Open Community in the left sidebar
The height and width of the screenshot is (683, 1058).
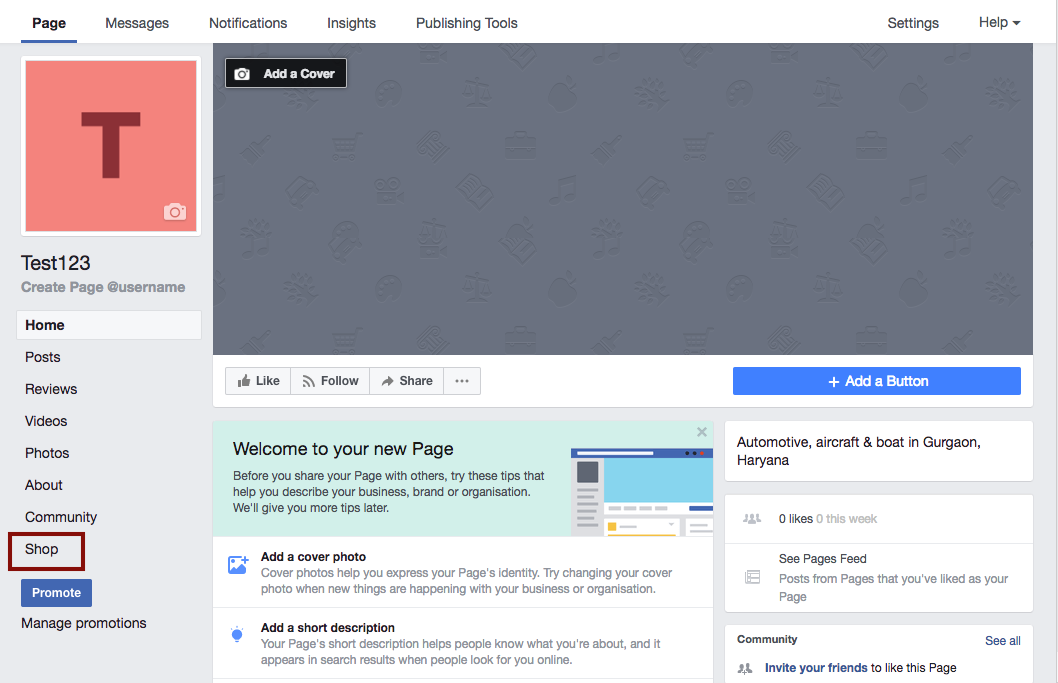(61, 517)
